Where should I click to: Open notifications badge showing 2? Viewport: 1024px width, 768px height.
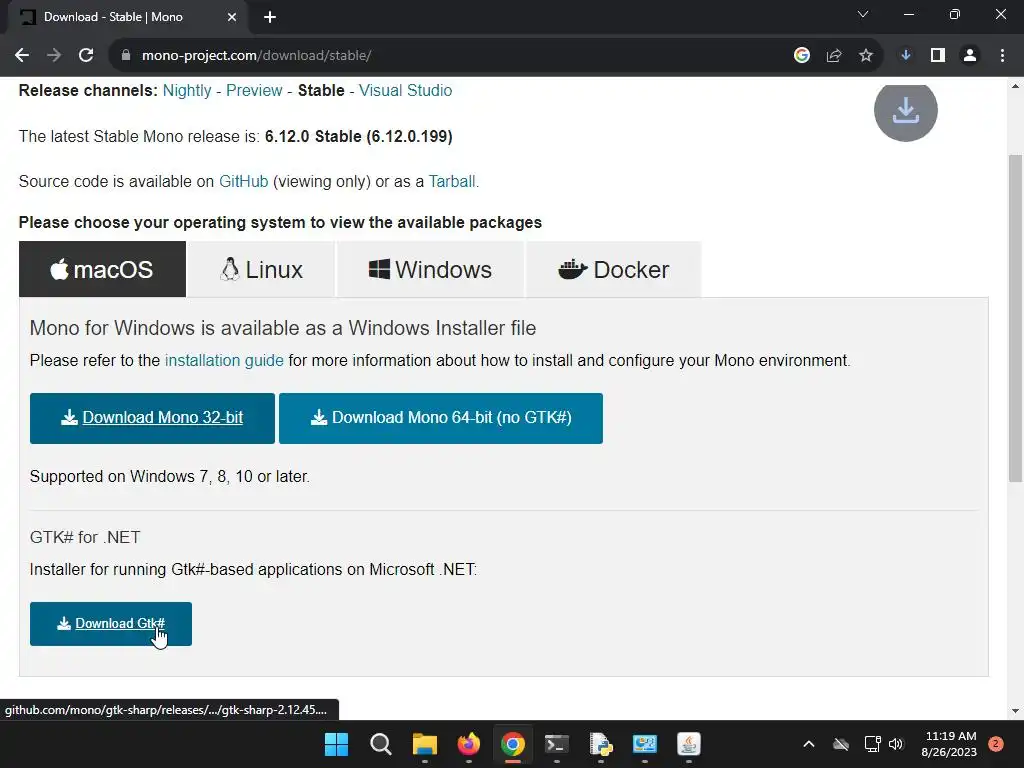click(996, 744)
